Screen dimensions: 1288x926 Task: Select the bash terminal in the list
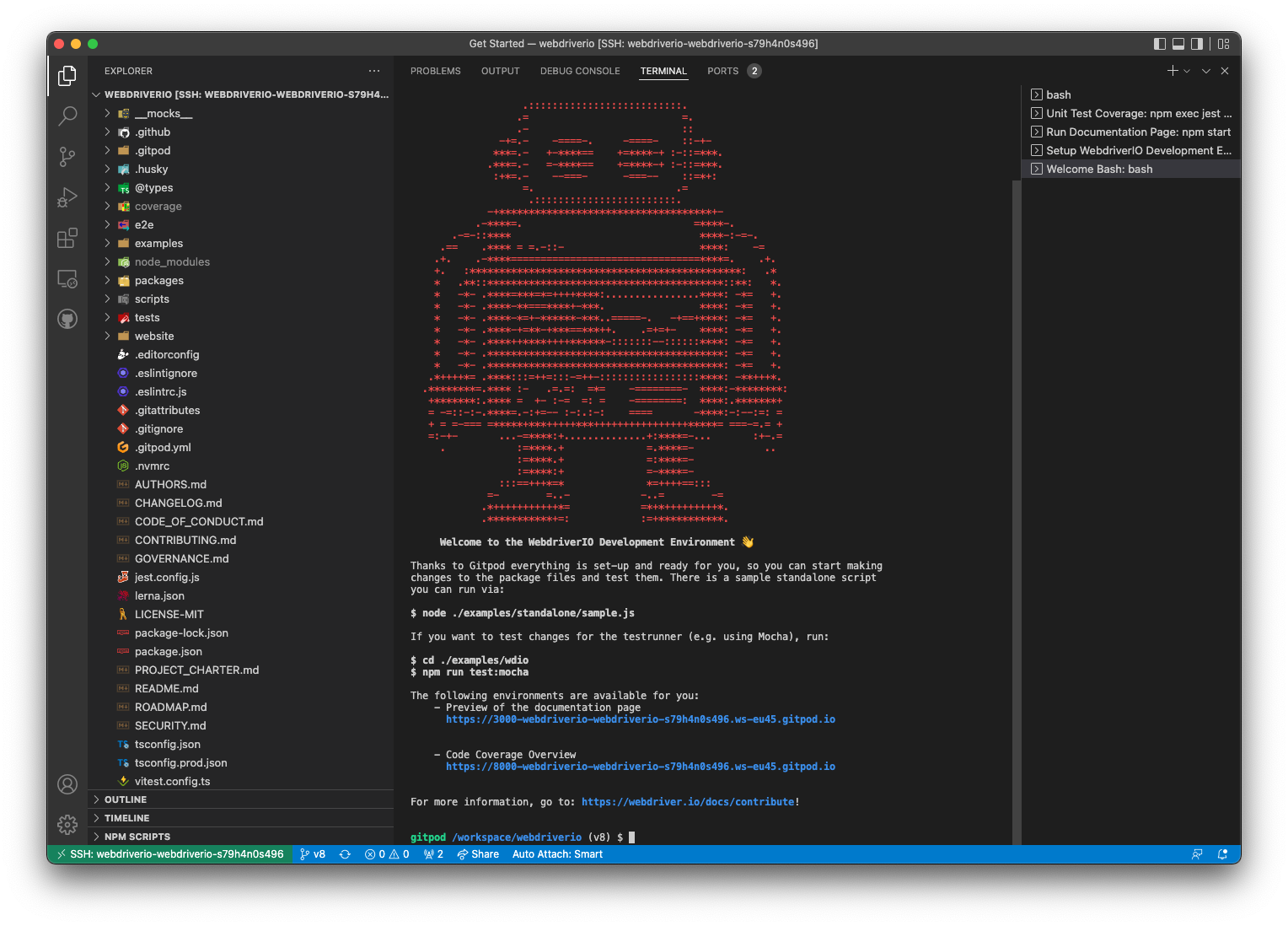coord(1130,94)
